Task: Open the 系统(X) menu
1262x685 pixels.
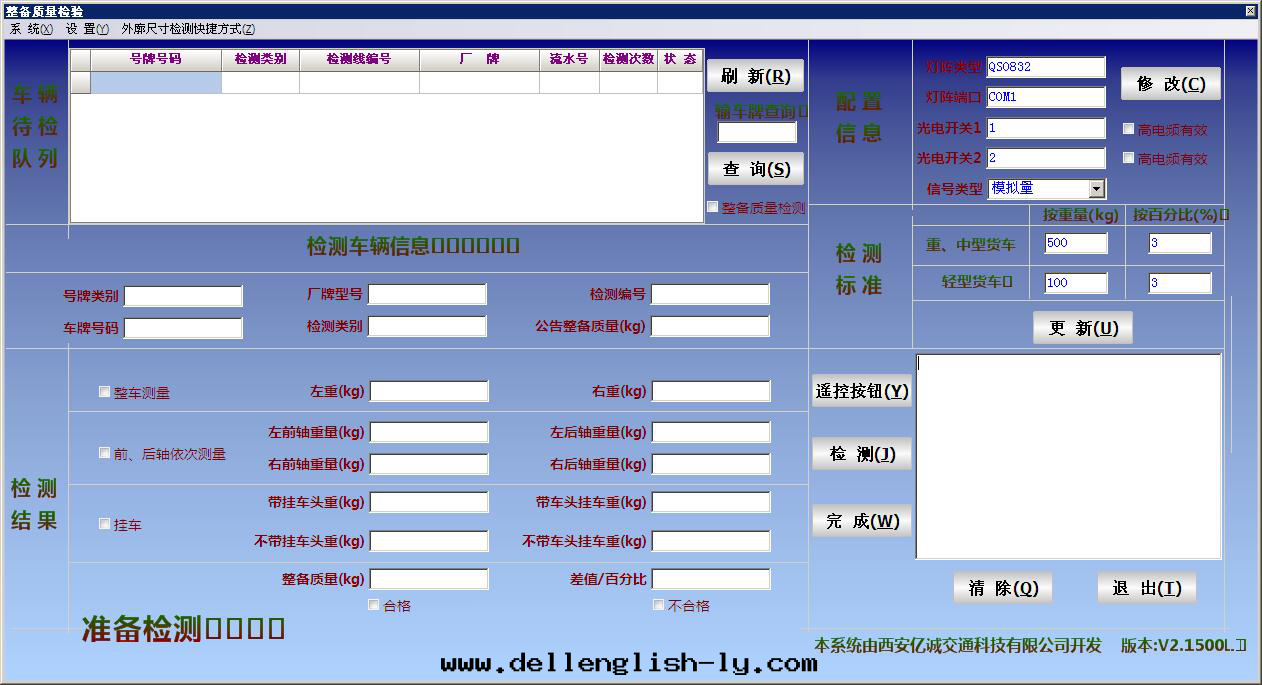Action: coord(31,29)
